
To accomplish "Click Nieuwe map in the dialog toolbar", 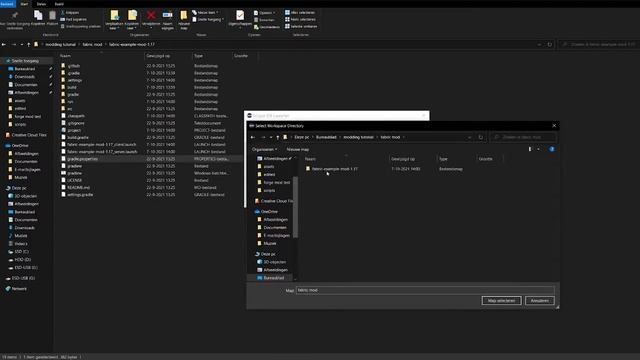I will coord(298,149).
